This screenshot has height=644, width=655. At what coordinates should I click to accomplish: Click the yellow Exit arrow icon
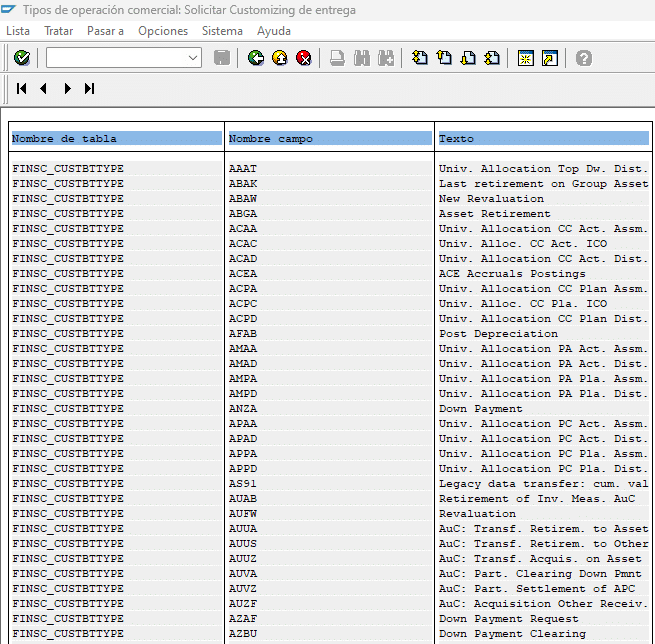click(x=280, y=59)
